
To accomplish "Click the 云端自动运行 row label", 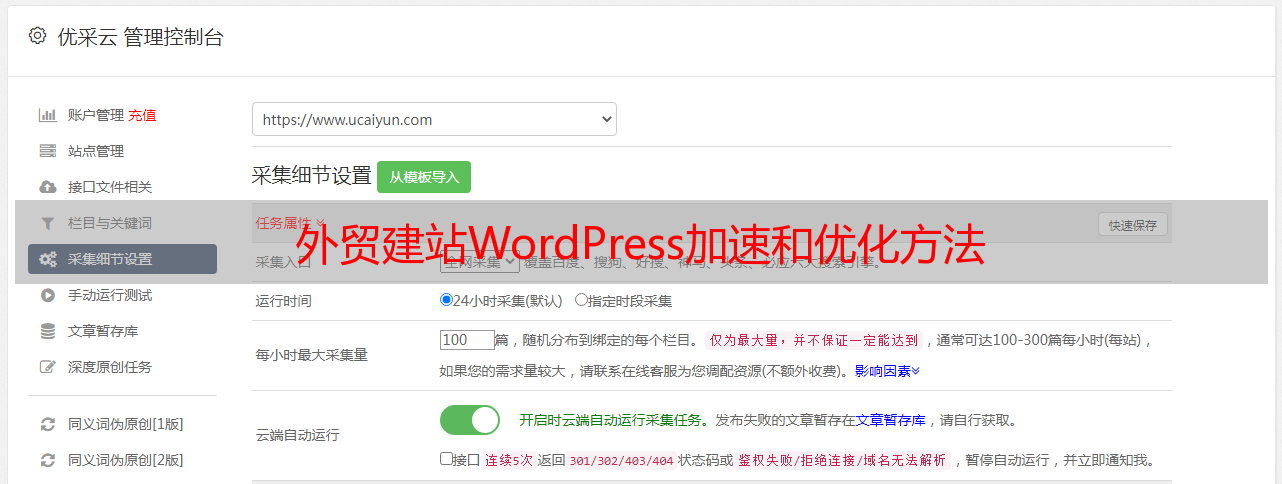I will pos(298,435).
